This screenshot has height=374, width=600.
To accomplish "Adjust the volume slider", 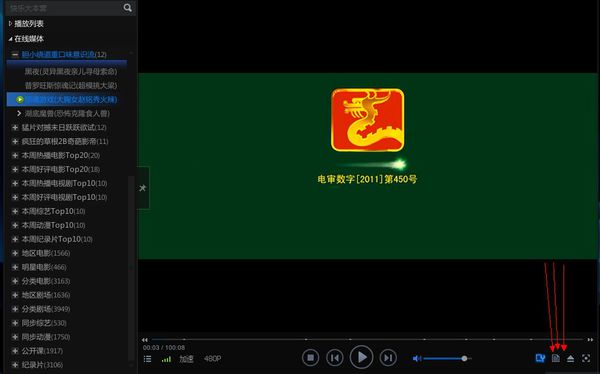I will coord(447,359).
